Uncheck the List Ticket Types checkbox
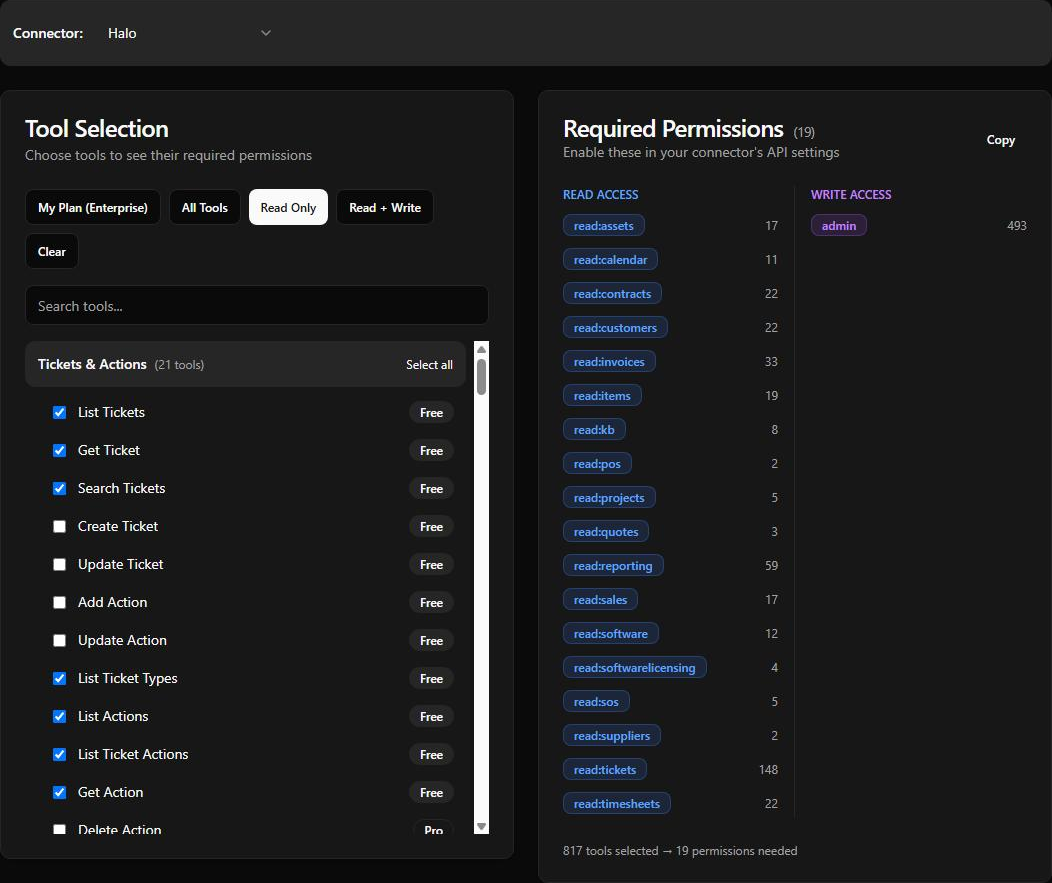Image resolution: width=1052 pixels, height=883 pixels. (x=60, y=678)
